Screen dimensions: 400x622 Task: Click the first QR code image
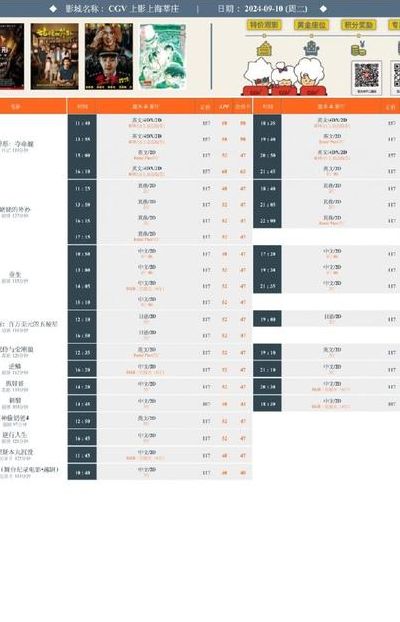tap(366, 77)
